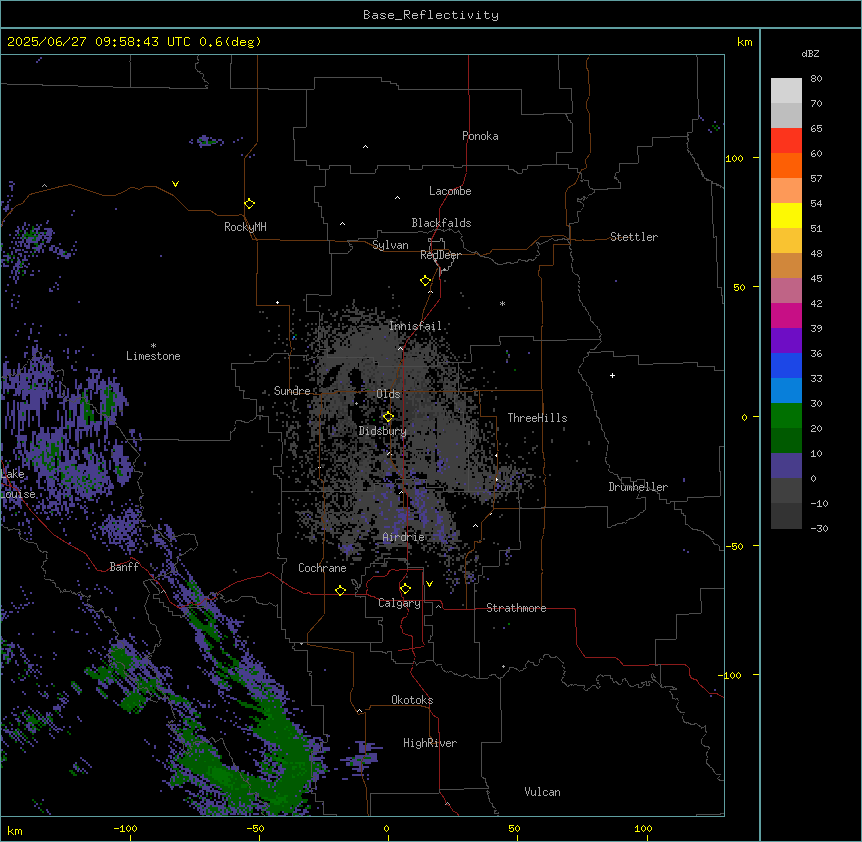Viewport: 862px width, 842px height.
Task: Click the yellow V marker northwest of RockyMH
Action: [175, 184]
